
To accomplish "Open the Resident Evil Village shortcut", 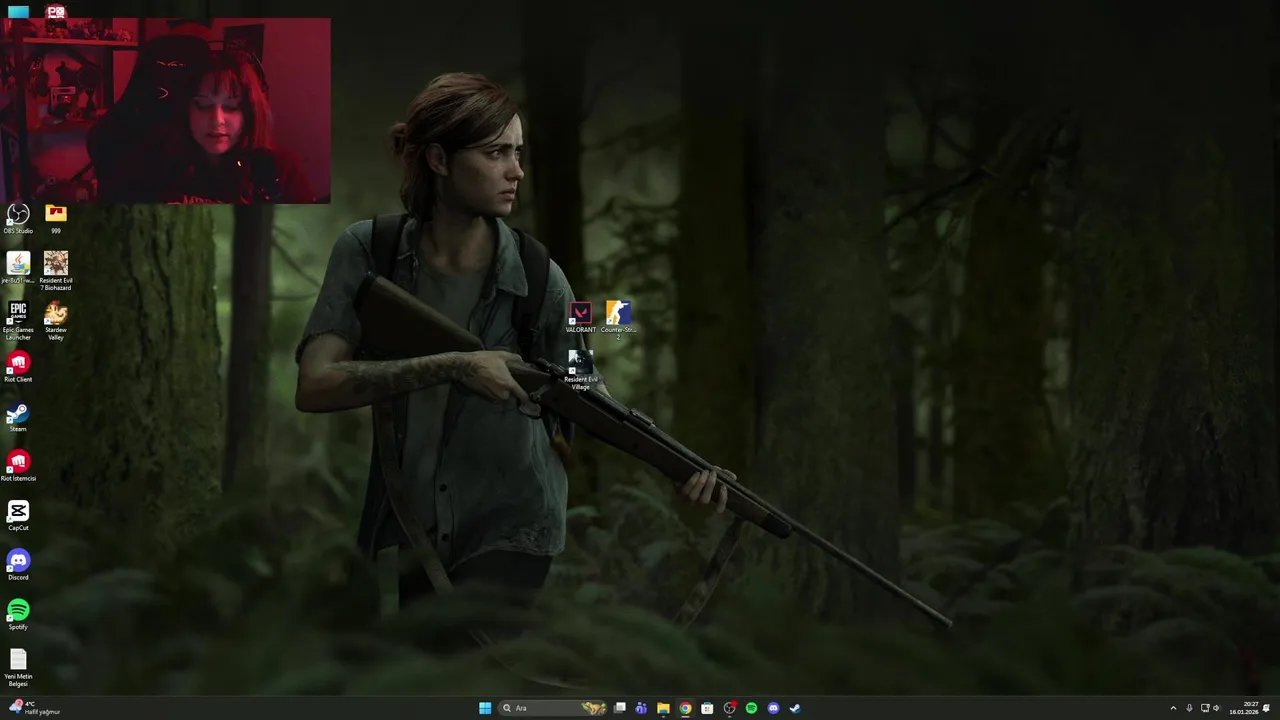I will [x=580, y=370].
